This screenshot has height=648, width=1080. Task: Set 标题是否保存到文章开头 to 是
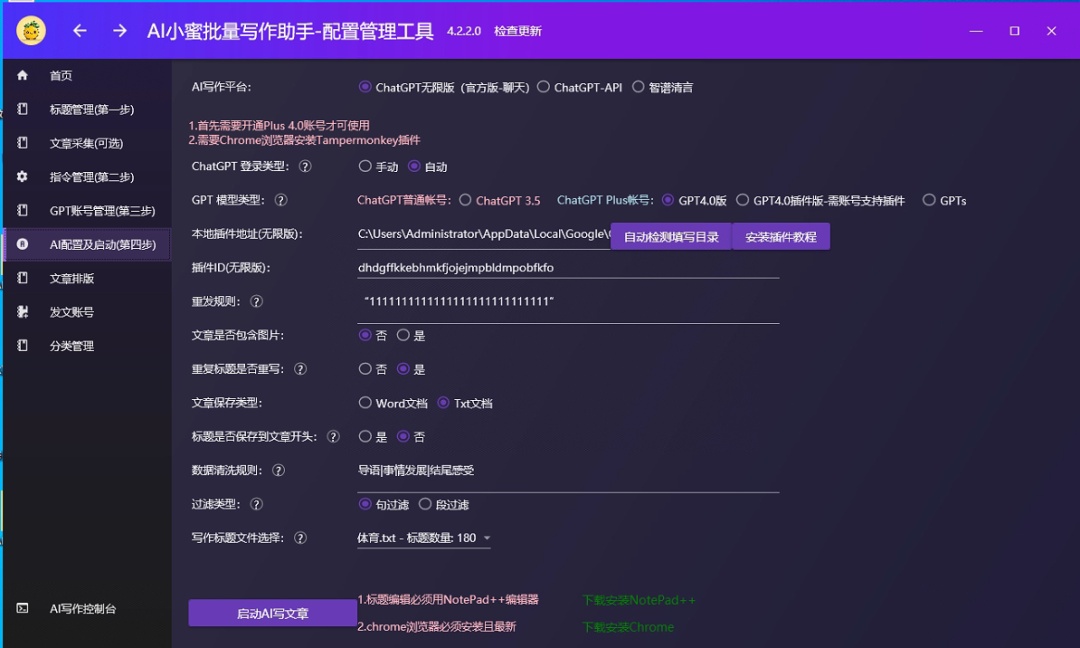point(373,437)
